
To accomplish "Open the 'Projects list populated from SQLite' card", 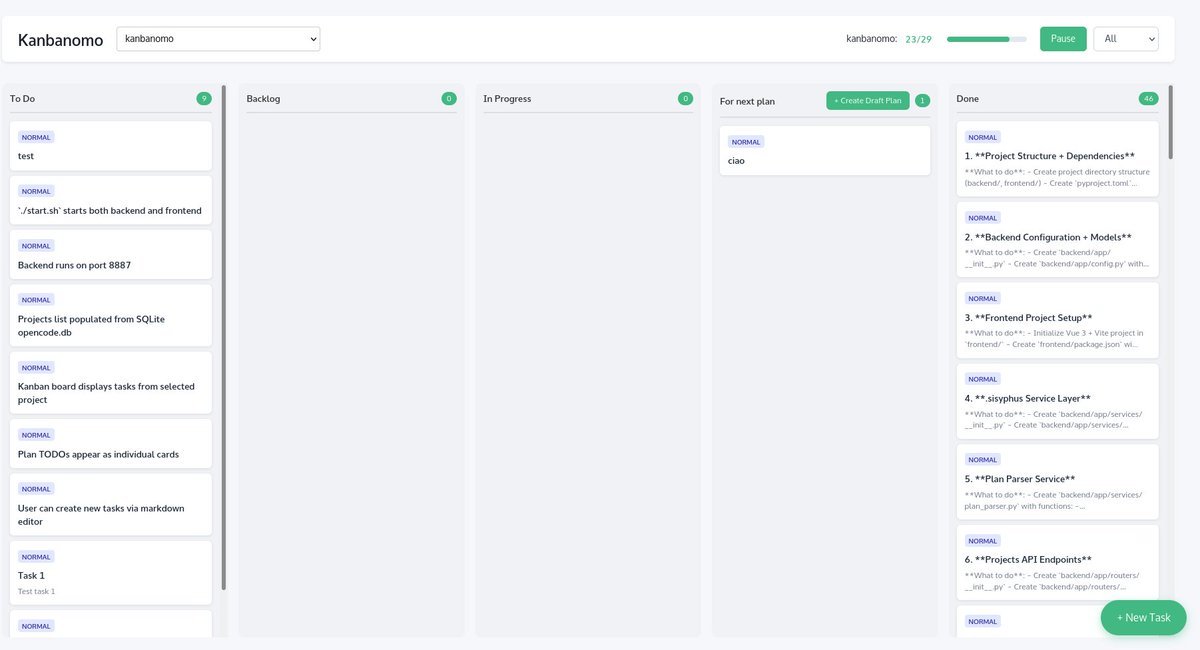I will coord(111,315).
